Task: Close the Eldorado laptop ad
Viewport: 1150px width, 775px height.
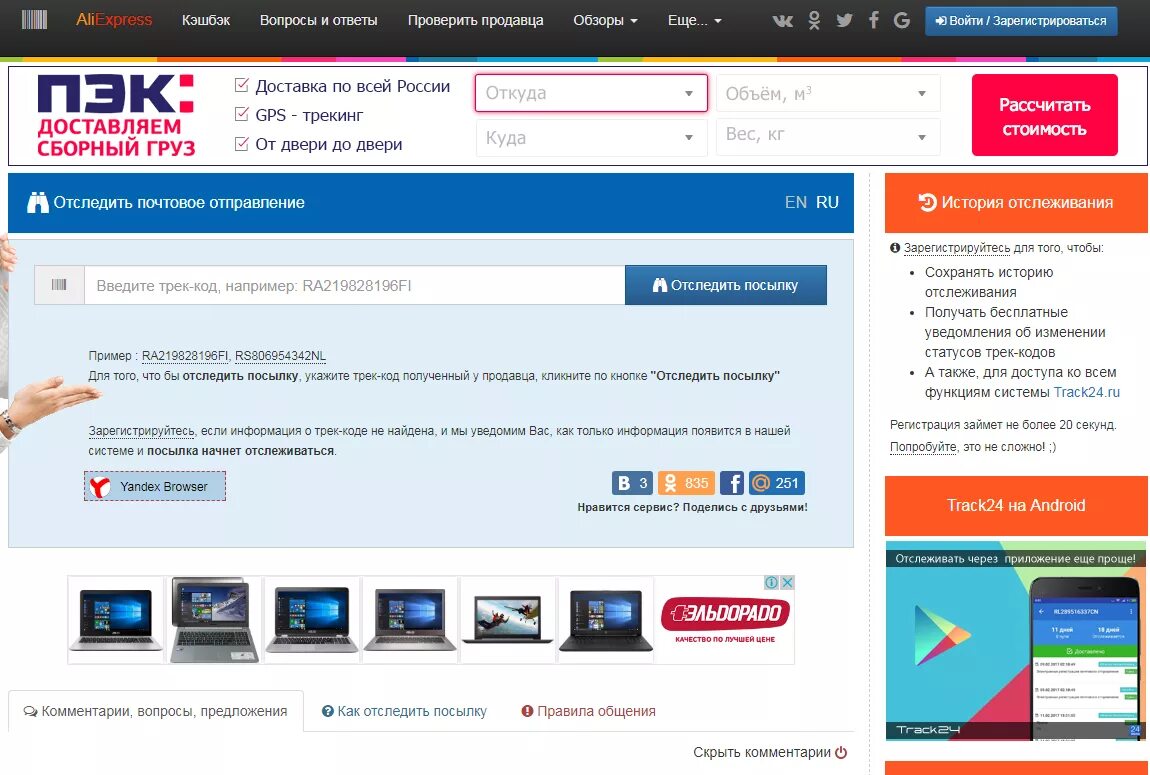Action: click(787, 582)
